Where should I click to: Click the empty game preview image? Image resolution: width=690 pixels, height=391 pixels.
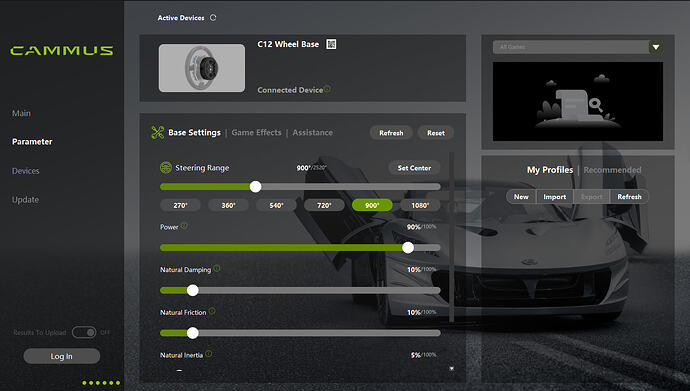pos(578,101)
